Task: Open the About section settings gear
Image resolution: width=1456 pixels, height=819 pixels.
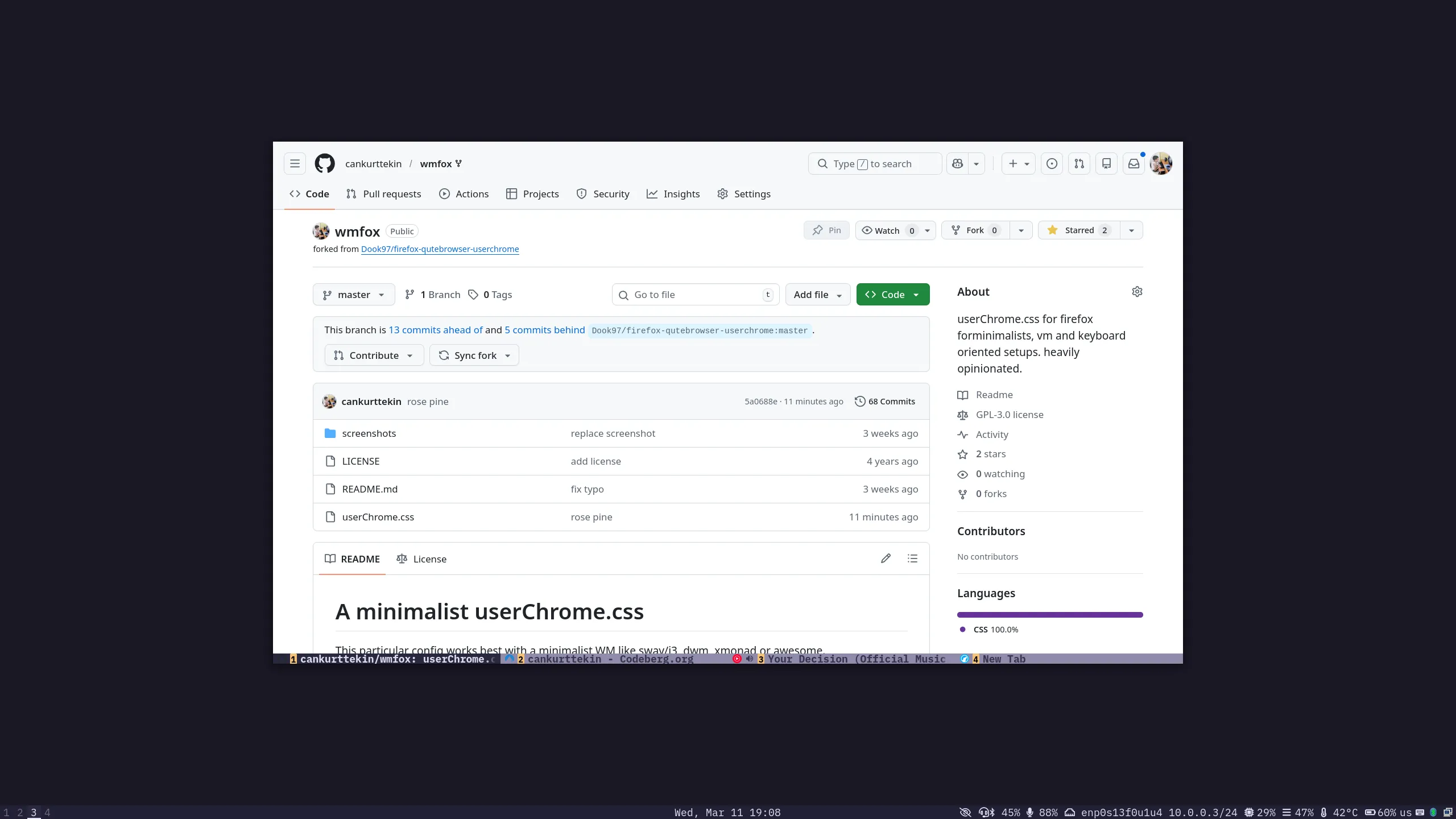Action: tap(1137, 292)
